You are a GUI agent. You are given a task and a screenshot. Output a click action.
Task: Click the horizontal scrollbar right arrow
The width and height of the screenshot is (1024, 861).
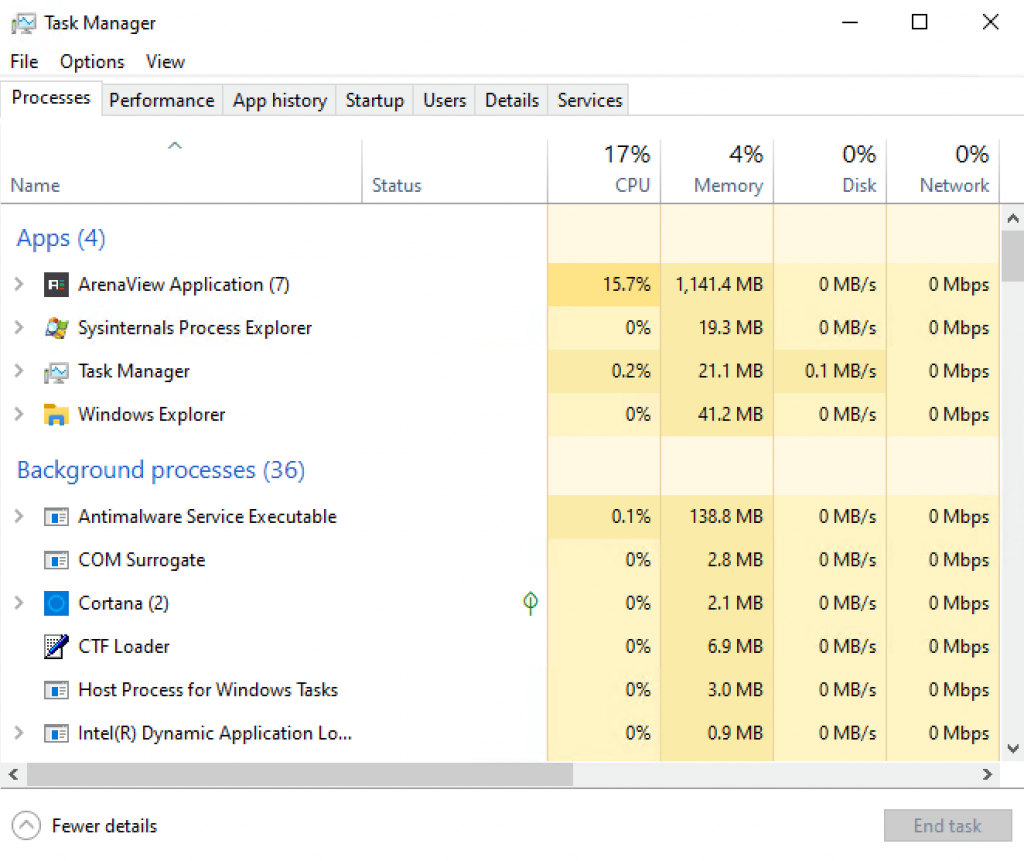tap(988, 775)
